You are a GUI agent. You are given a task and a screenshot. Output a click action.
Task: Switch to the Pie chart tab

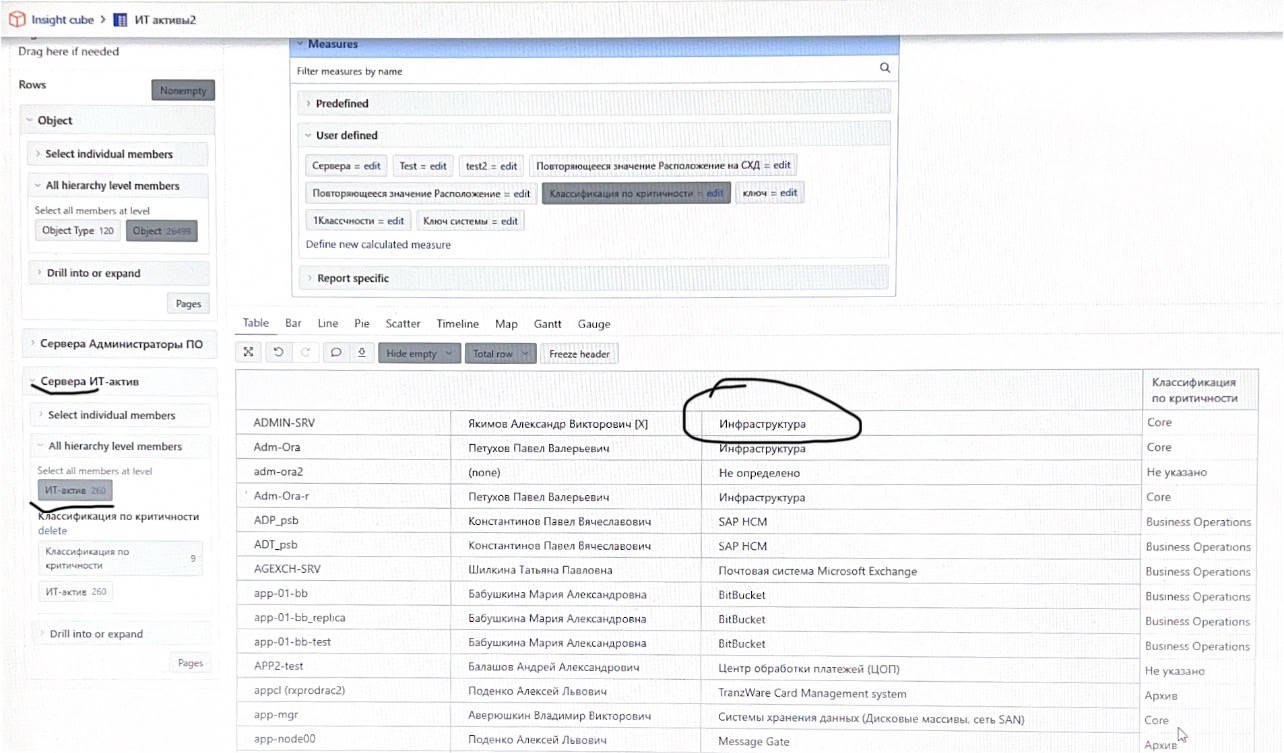tap(362, 324)
